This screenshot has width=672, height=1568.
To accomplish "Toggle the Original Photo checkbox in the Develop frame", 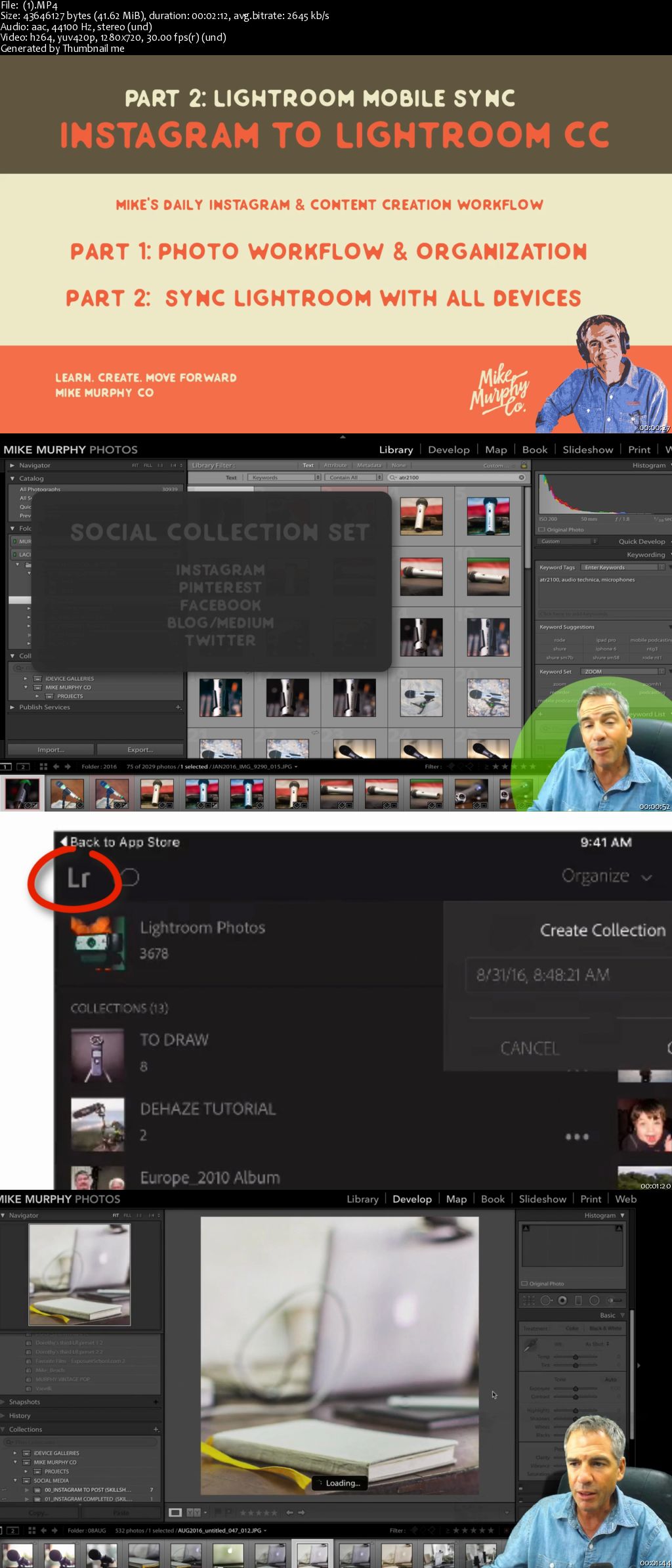I will [x=524, y=1284].
